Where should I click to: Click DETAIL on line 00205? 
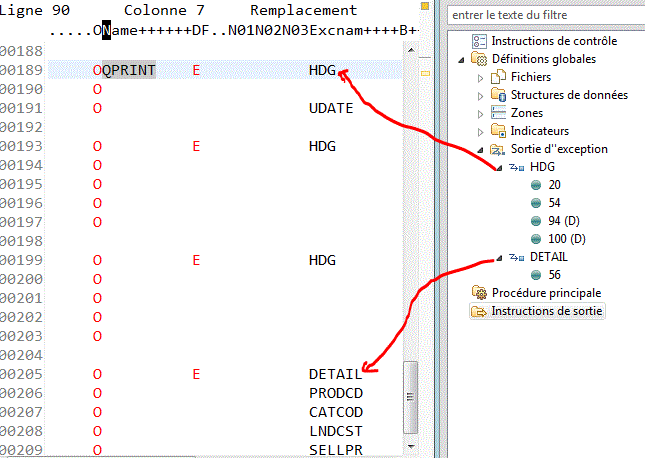pyautogui.click(x=336, y=374)
